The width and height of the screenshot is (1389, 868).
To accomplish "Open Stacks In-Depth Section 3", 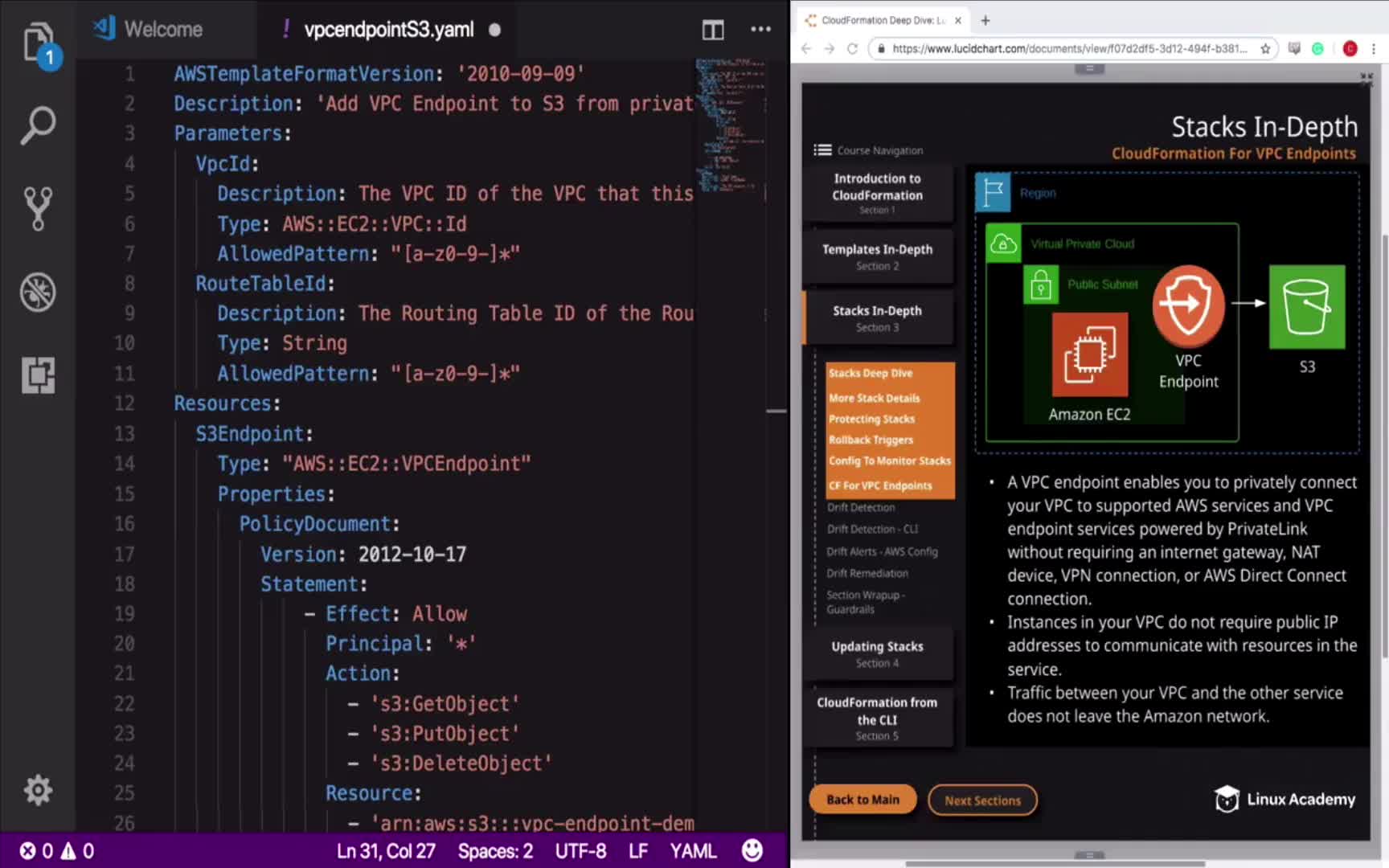I will (877, 318).
